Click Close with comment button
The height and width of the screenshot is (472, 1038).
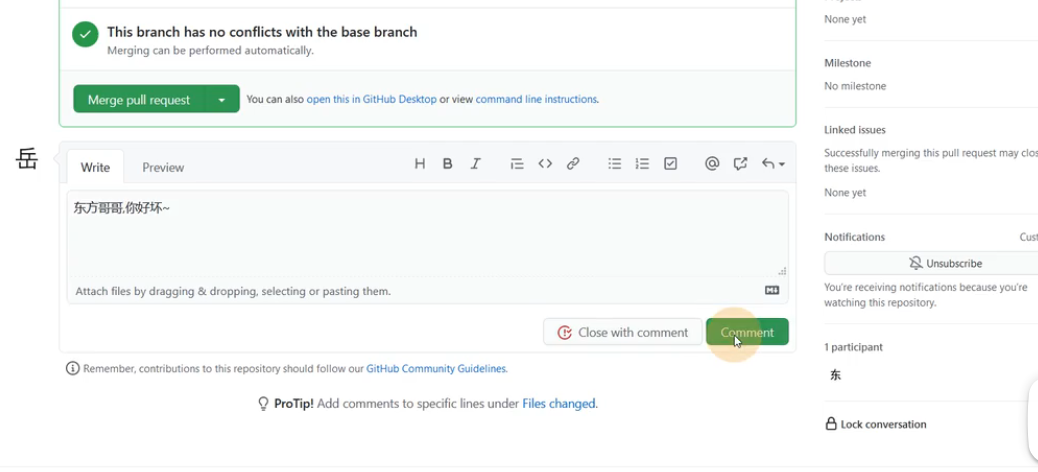(622, 332)
